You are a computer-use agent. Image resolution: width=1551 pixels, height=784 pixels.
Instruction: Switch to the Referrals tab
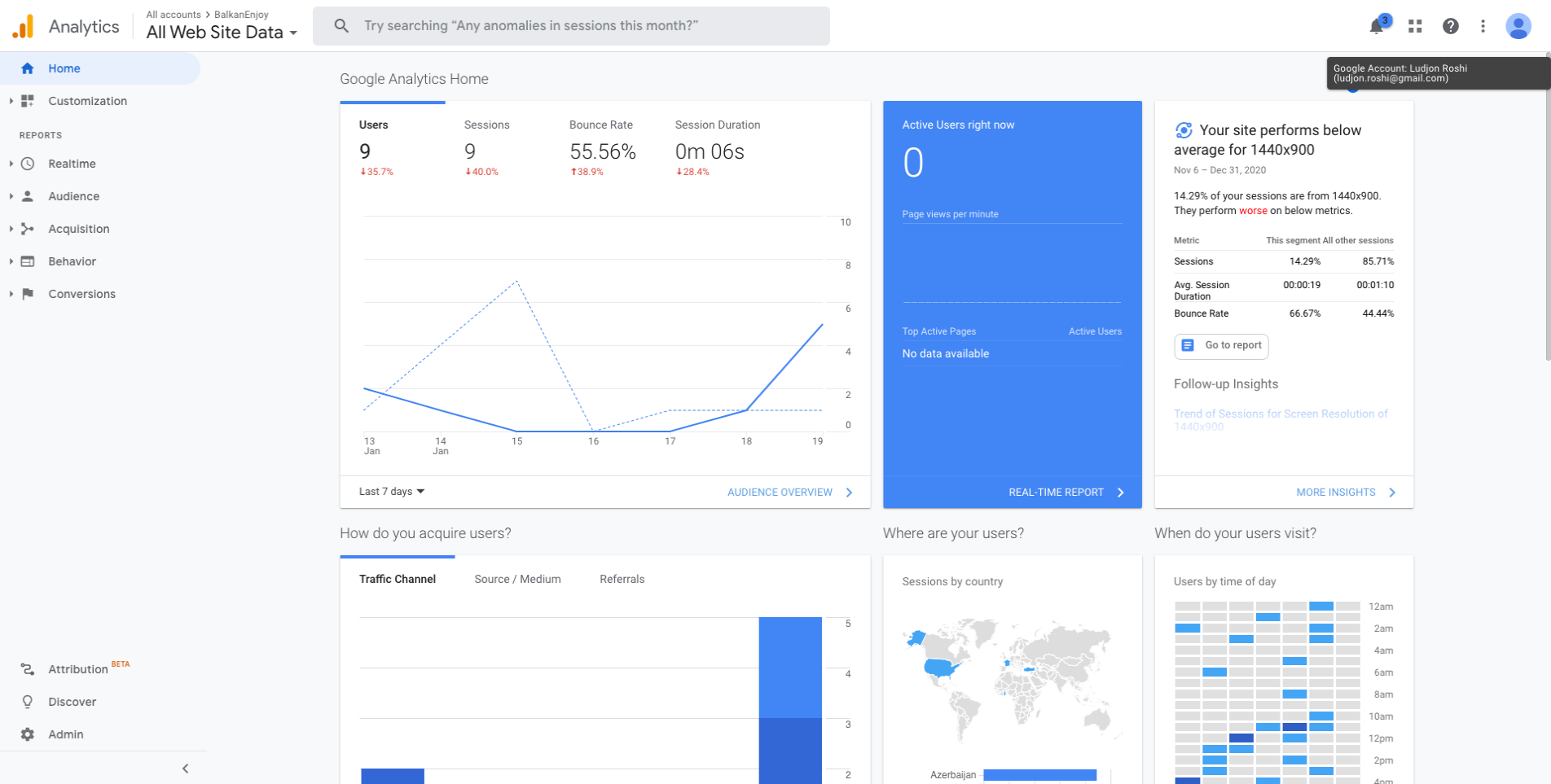pyautogui.click(x=622, y=579)
